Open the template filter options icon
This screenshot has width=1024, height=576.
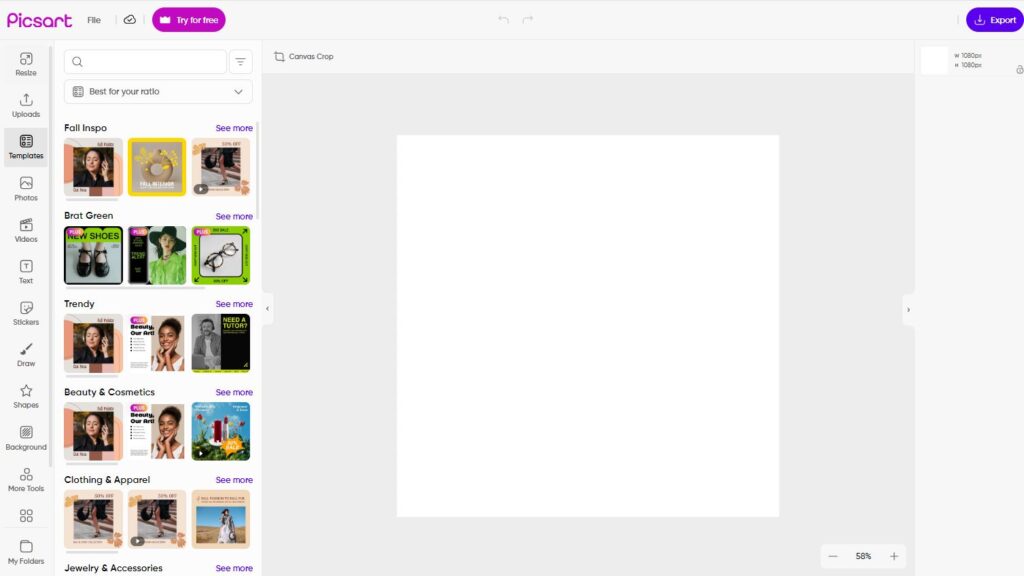tap(240, 61)
